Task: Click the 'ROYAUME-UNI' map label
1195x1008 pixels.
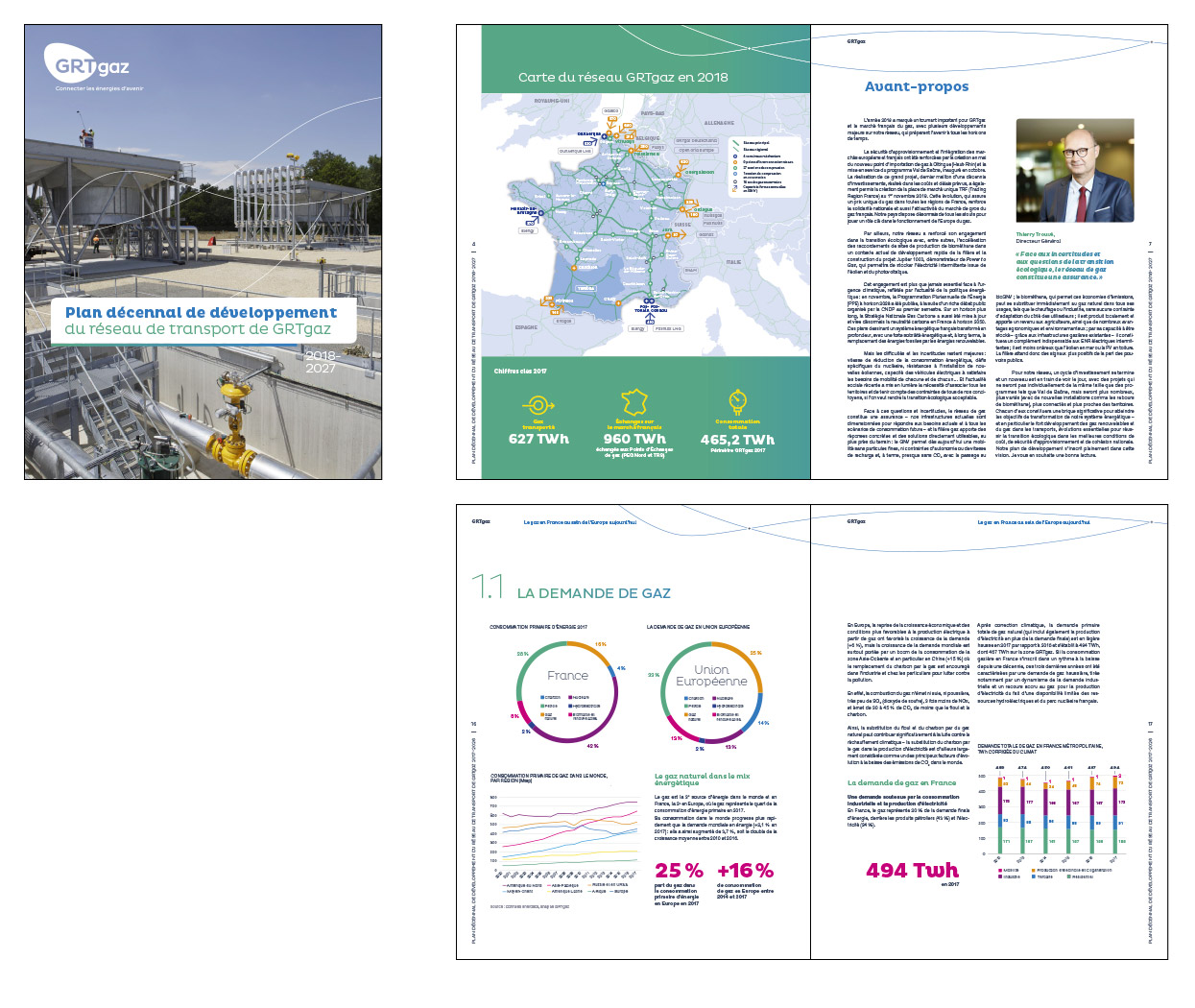Action: [x=552, y=101]
